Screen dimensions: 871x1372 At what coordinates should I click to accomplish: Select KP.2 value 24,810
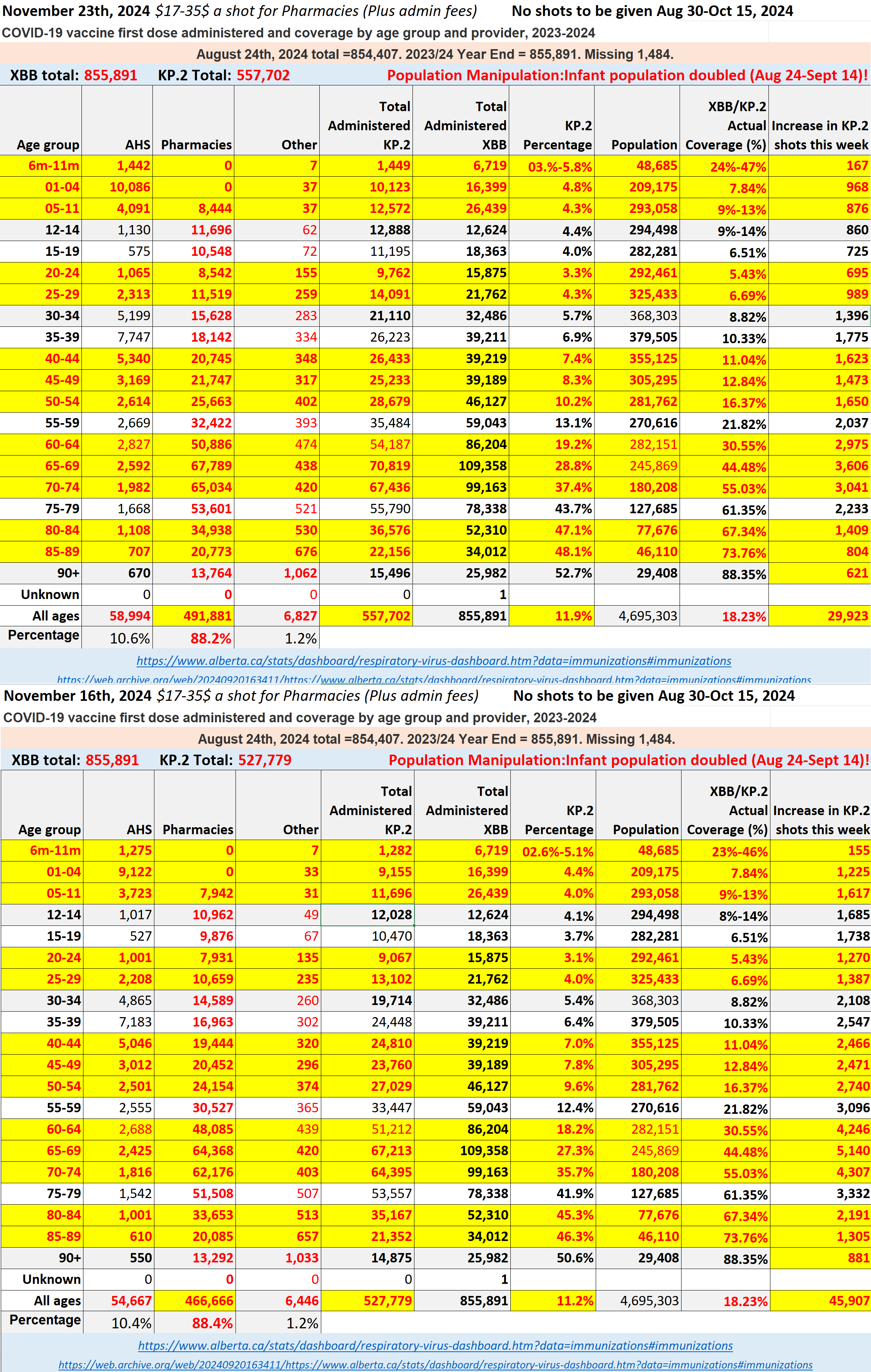368,1044
